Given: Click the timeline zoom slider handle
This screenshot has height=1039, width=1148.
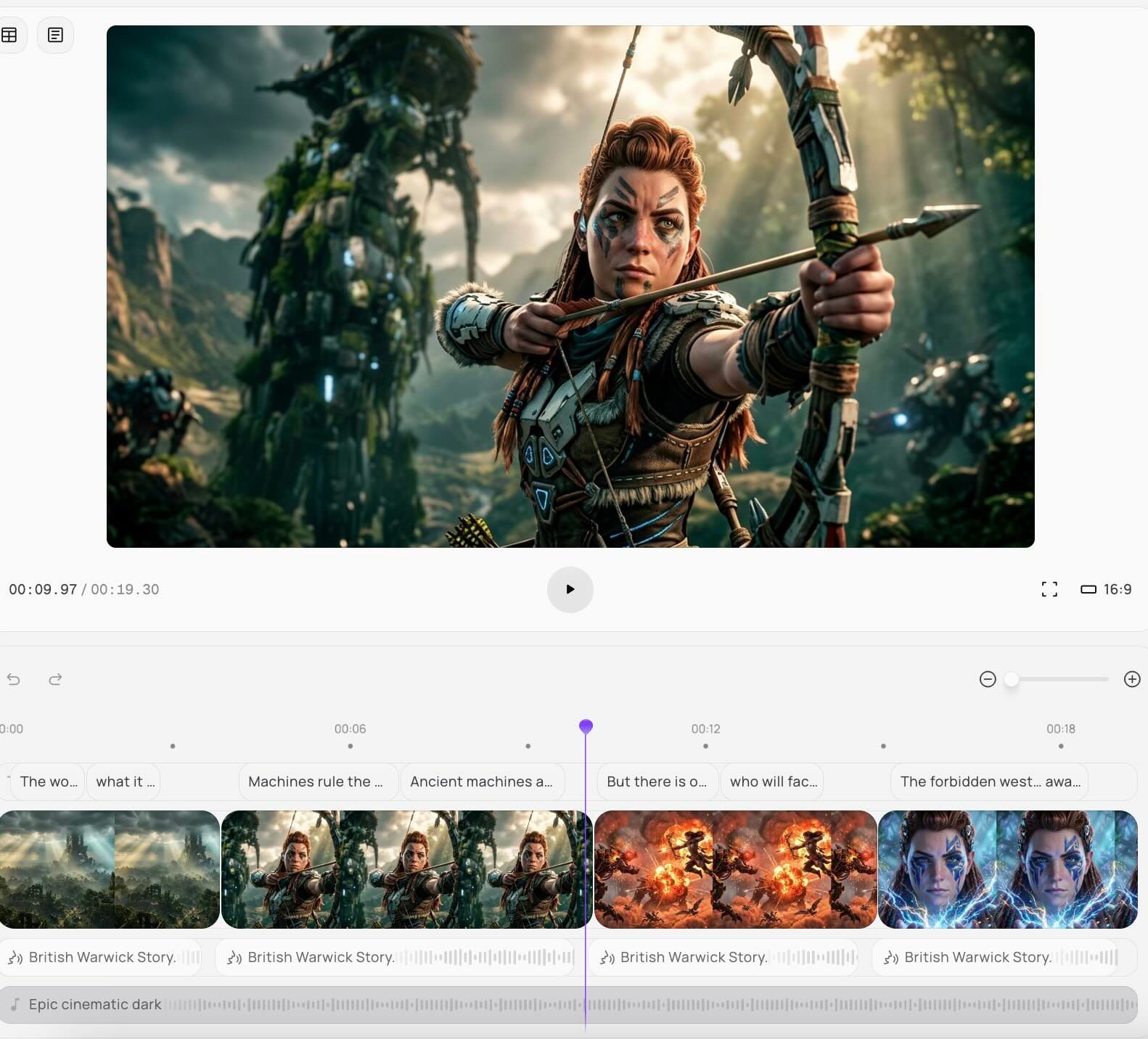Looking at the screenshot, I should pyautogui.click(x=1011, y=679).
